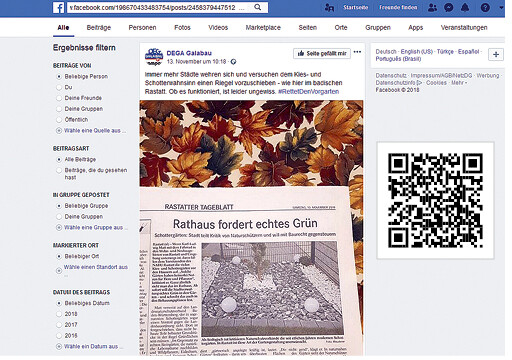The height and width of the screenshot is (360, 512).
Task: Click the public globe icon beside date
Action: coord(233,62)
